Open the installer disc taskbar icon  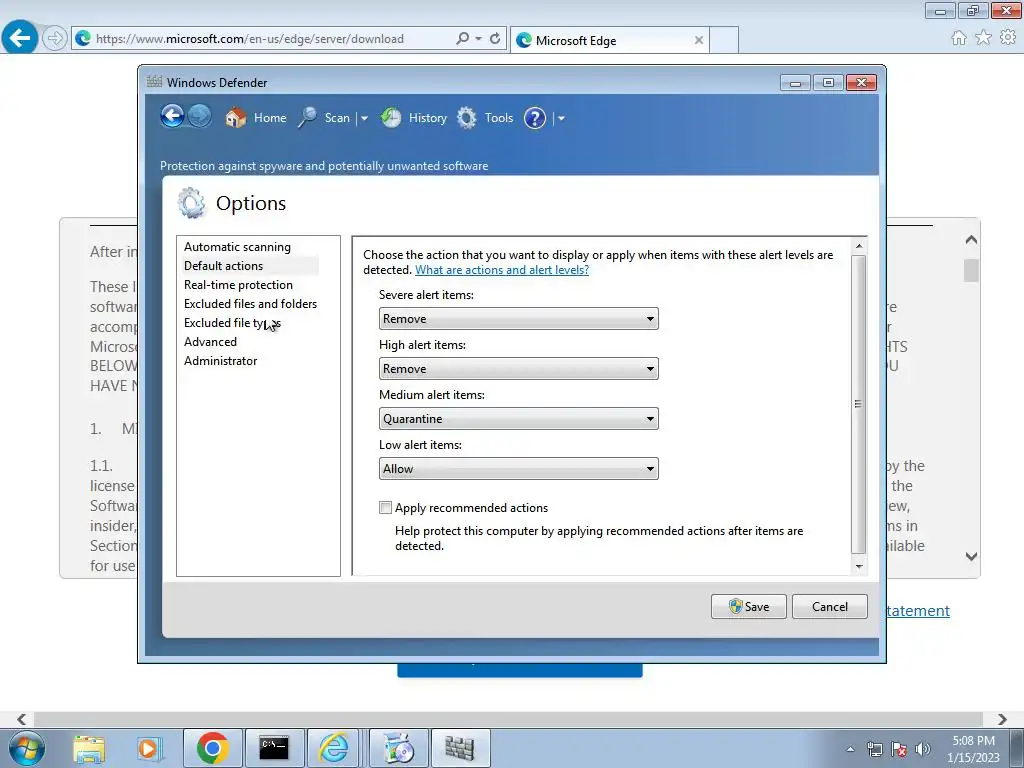pos(398,748)
